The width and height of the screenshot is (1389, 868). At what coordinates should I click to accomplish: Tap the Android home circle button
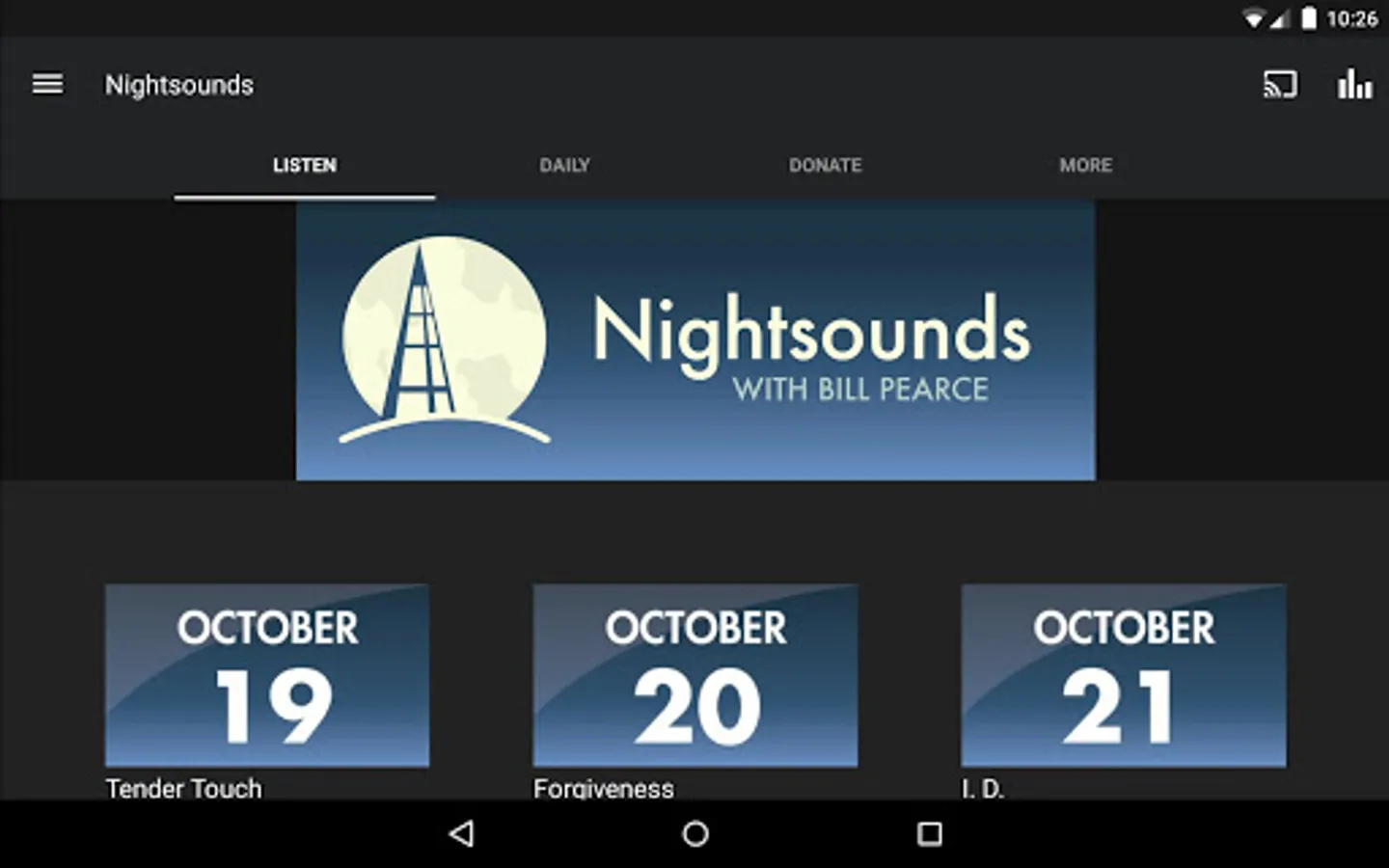[x=695, y=833]
